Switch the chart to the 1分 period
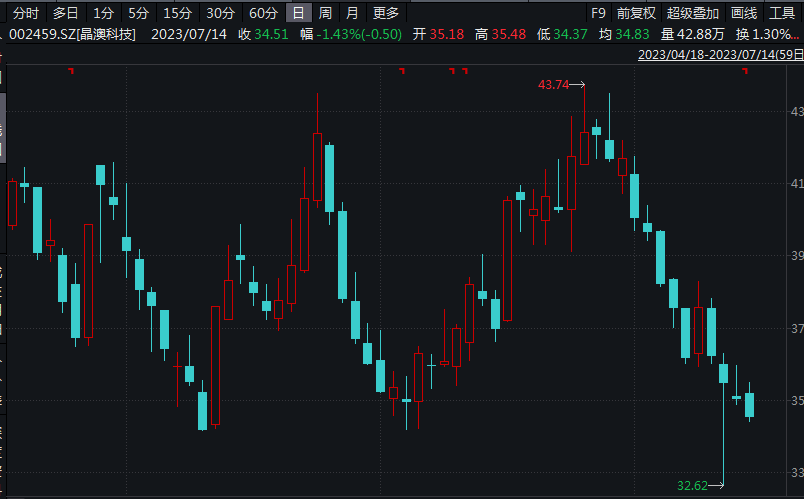The height and width of the screenshot is (499, 804). coord(103,13)
